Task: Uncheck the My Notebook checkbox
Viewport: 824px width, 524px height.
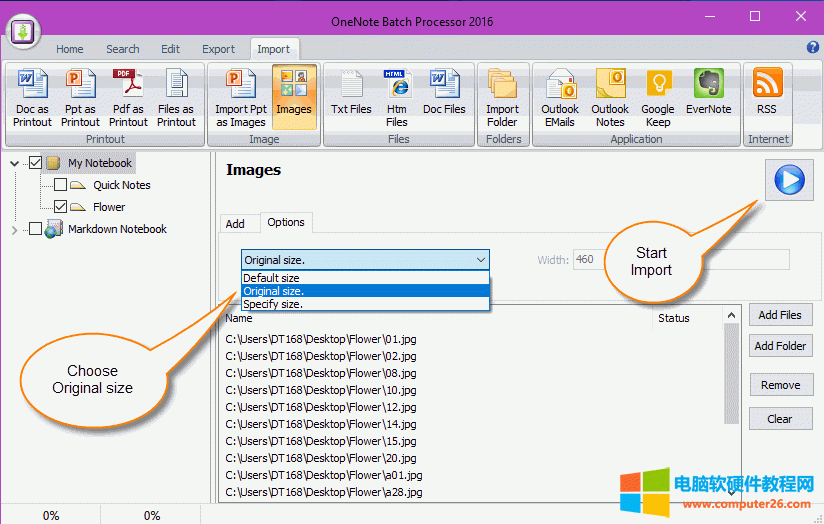Action: (x=36, y=163)
